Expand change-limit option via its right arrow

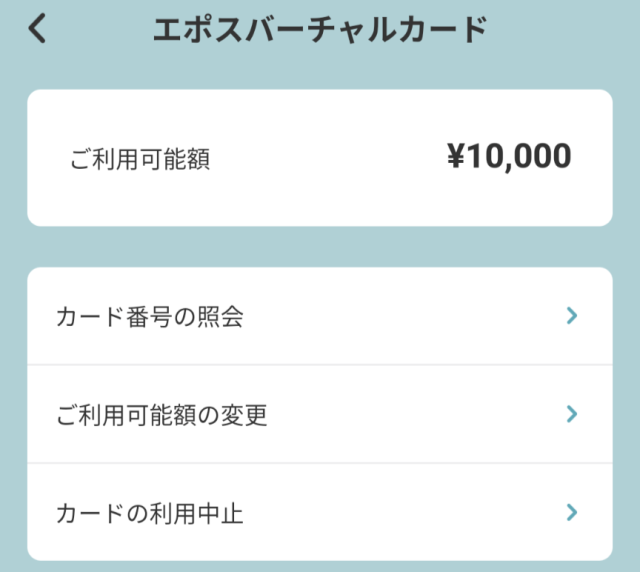coord(572,414)
